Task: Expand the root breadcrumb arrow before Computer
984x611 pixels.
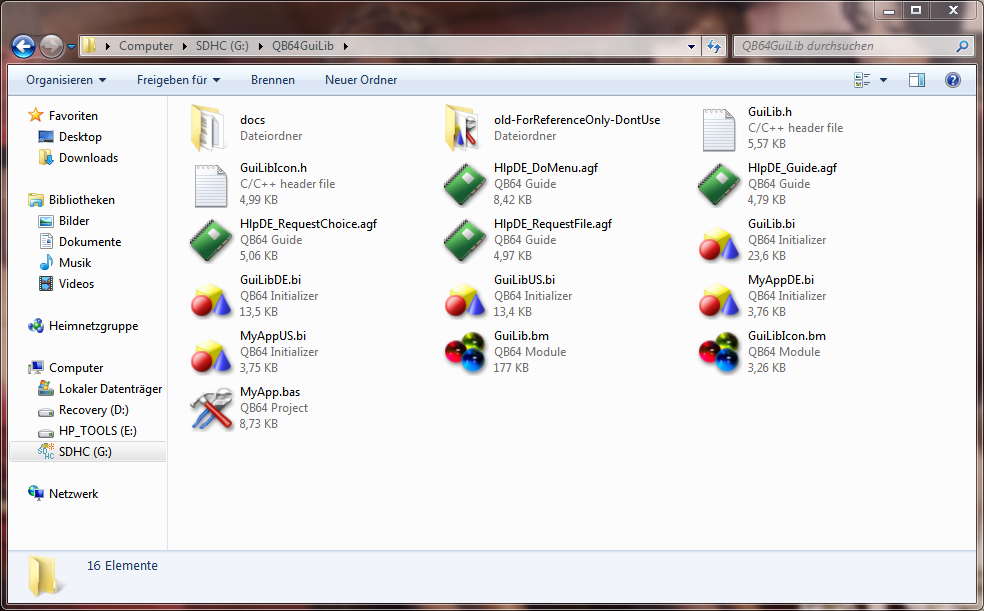Action: (x=108, y=46)
